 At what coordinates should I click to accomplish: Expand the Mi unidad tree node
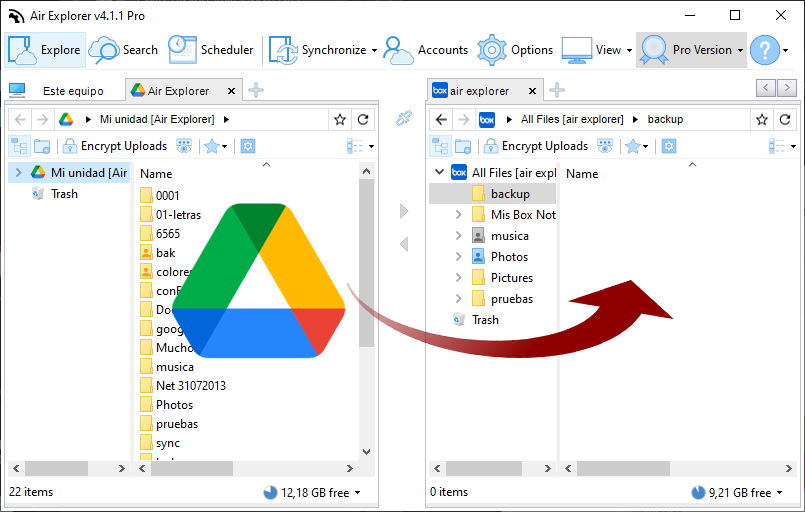pos(18,173)
